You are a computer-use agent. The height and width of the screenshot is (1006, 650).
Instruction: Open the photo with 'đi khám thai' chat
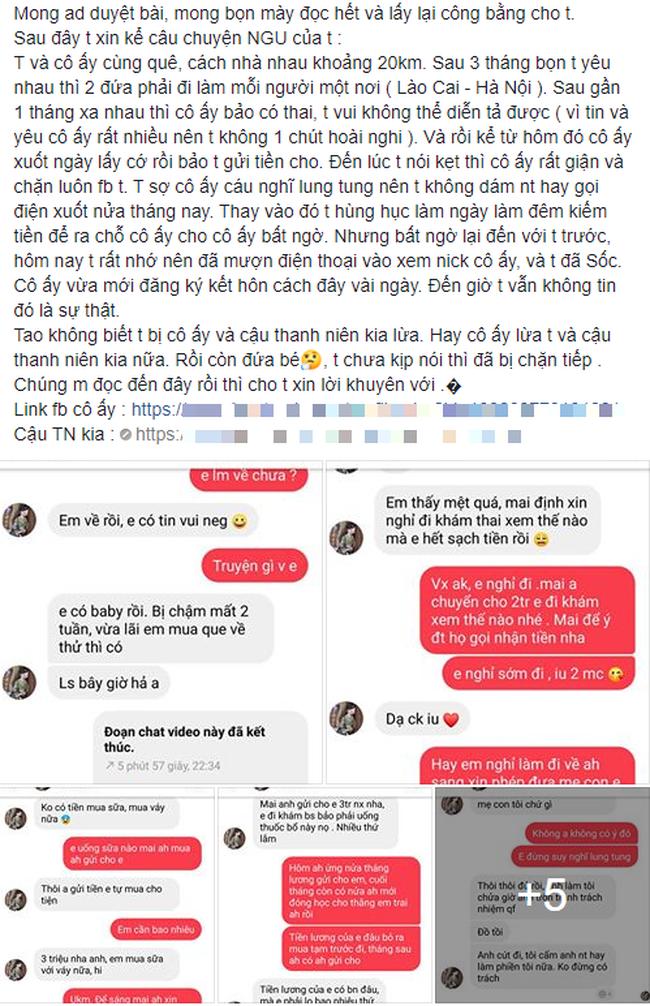[488, 622]
